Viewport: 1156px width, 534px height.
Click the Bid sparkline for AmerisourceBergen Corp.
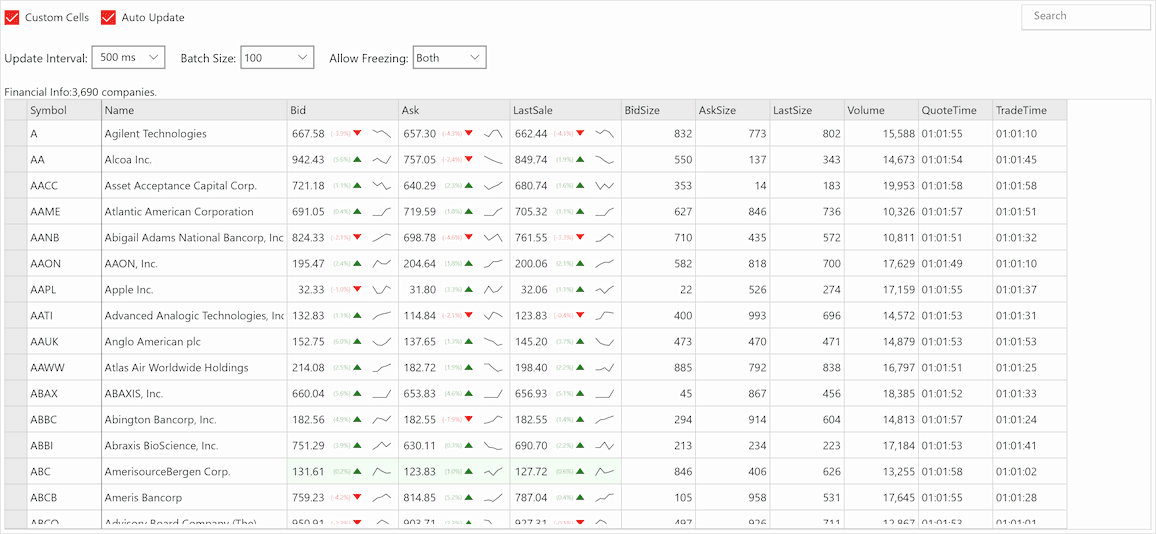click(382, 471)
